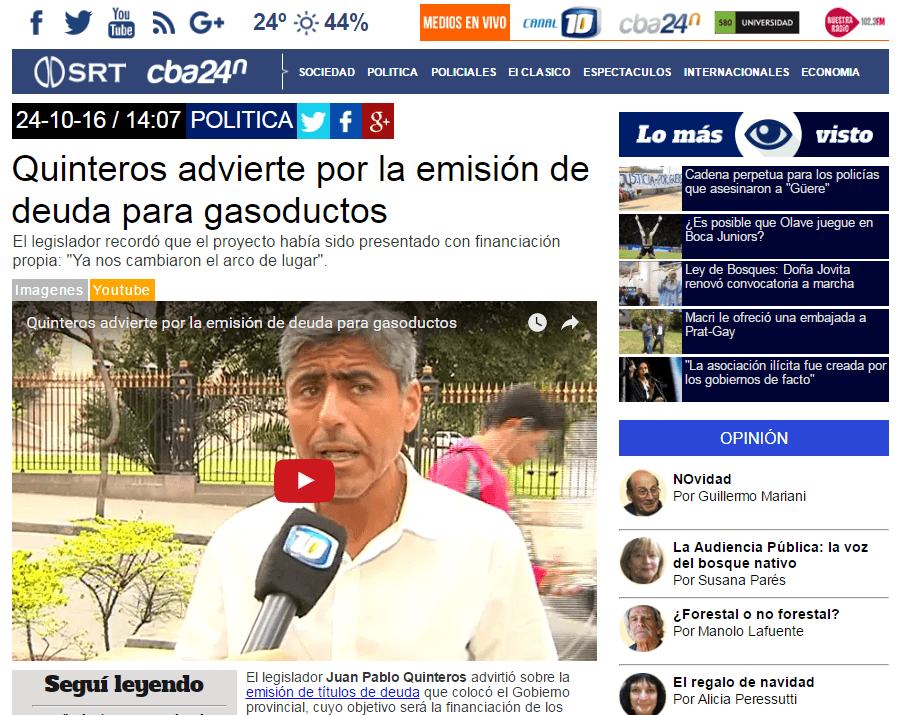Click Guillermo Mariani's author photo

tap(641, 489)
